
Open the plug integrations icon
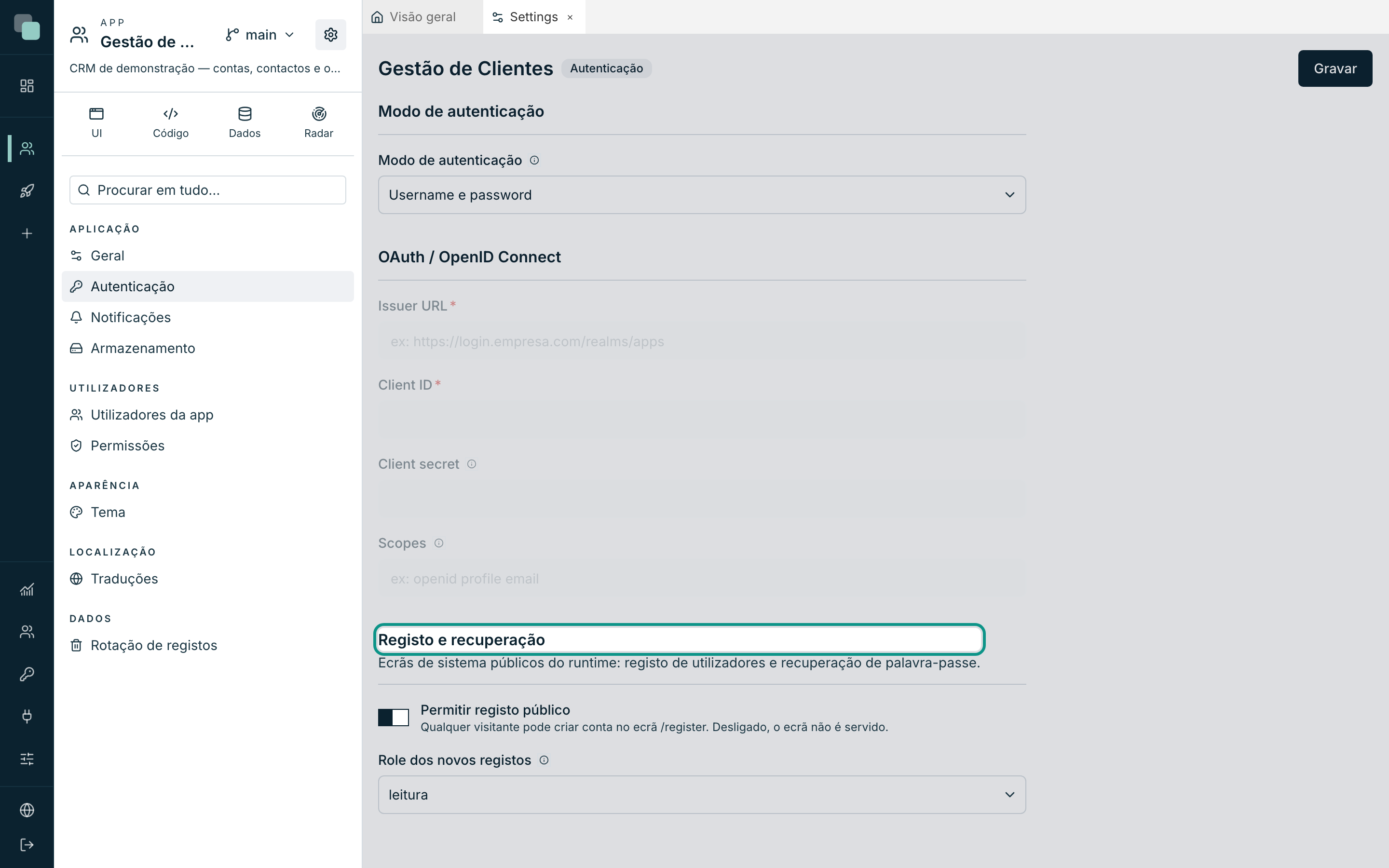[27, 717]
